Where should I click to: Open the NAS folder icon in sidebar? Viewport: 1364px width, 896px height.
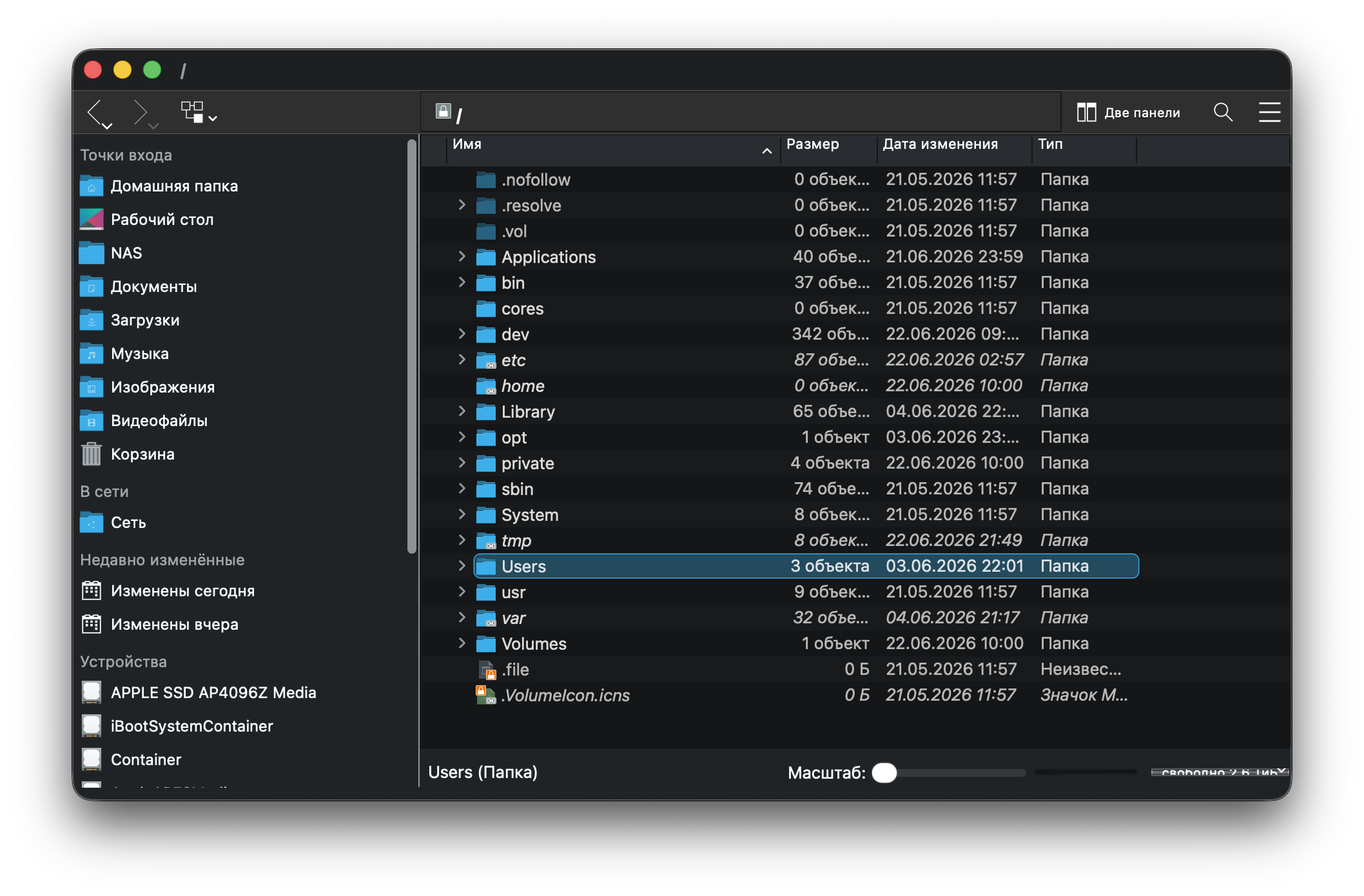92,253
